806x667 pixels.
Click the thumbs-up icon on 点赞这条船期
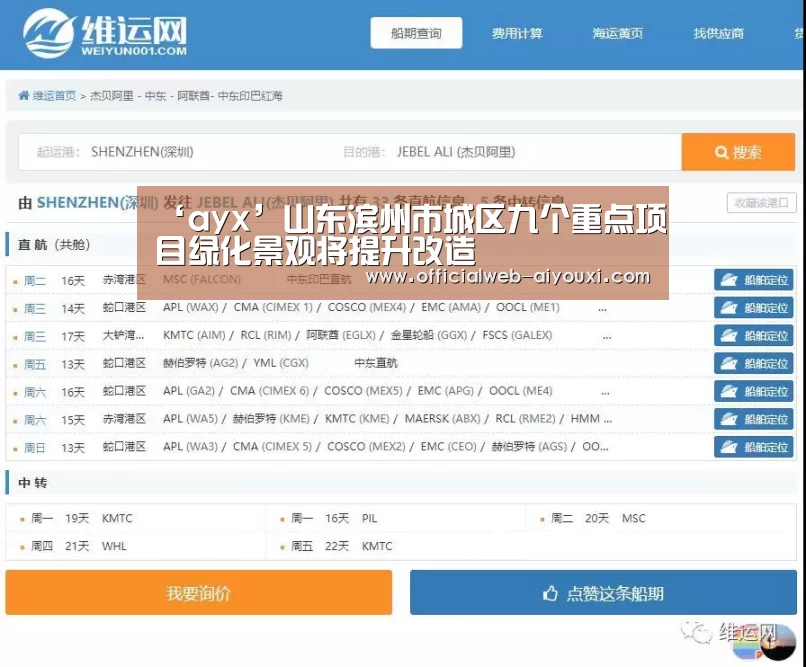pos(550,593)
